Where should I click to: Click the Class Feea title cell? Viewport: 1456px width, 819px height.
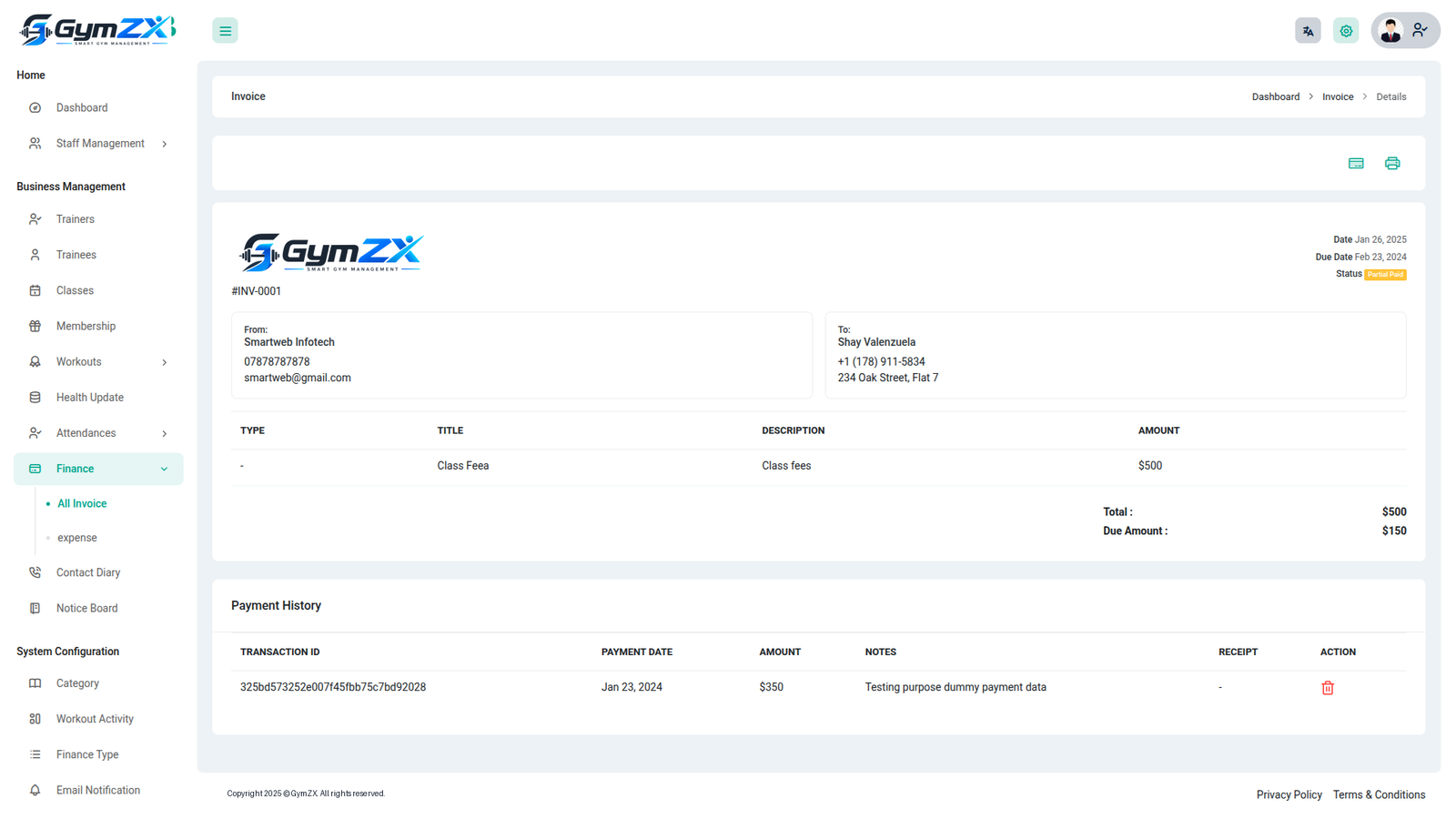pyautogui.click(x=463, y=466)
